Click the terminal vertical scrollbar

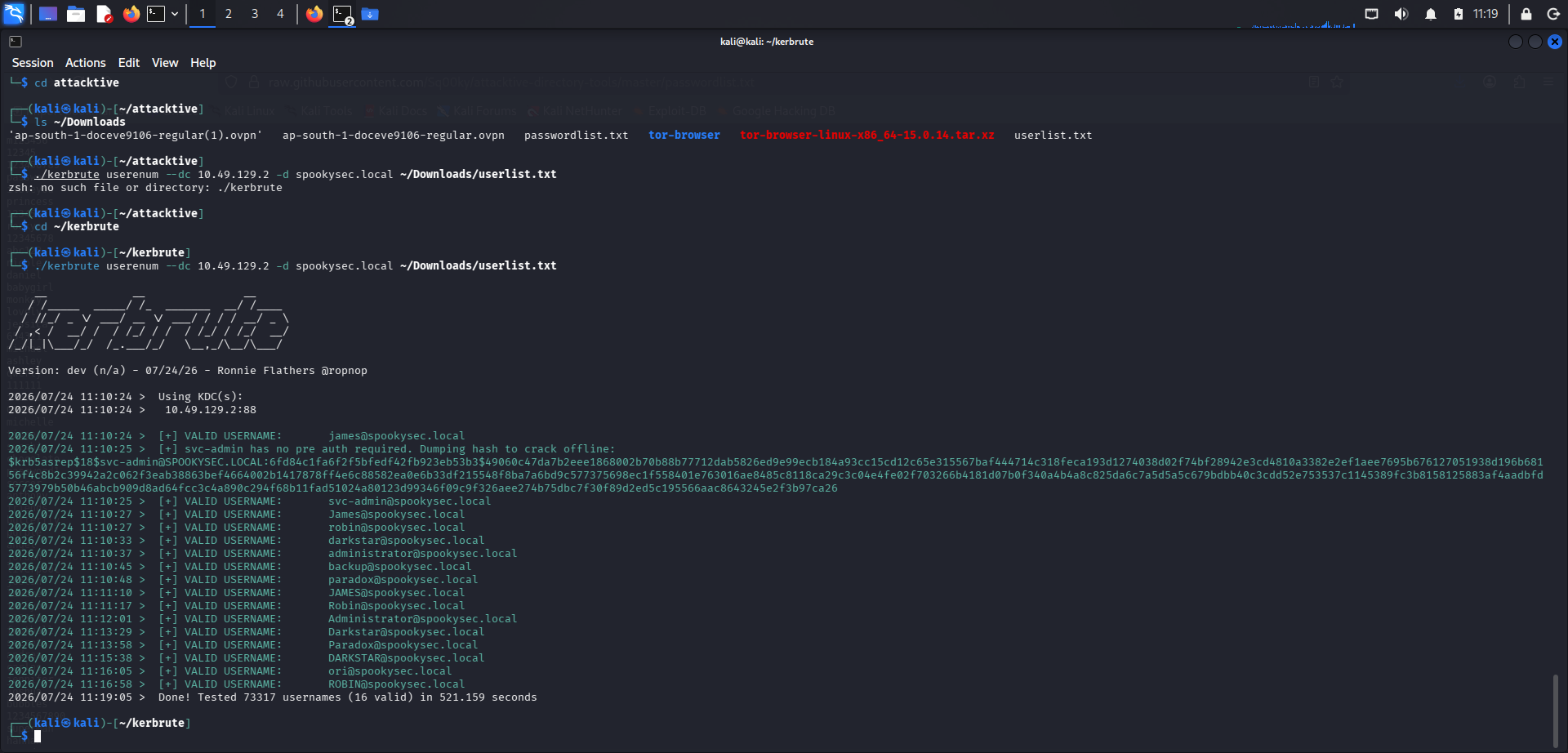pyautogui.click(x=1556, y=710)
